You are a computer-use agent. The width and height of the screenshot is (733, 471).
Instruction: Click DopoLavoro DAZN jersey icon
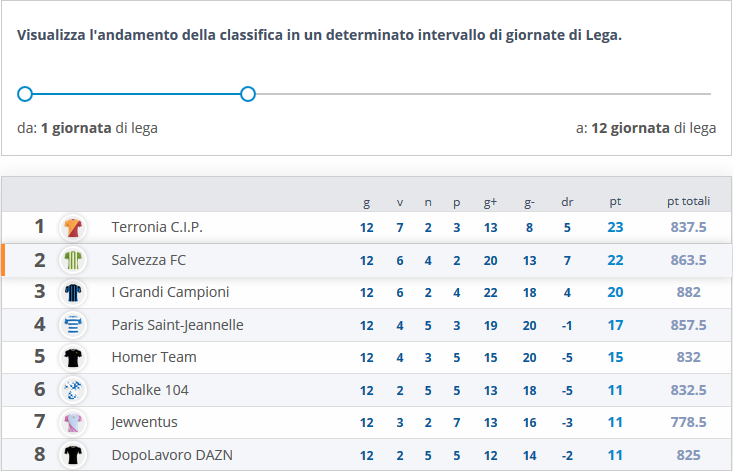coord(73,455)
